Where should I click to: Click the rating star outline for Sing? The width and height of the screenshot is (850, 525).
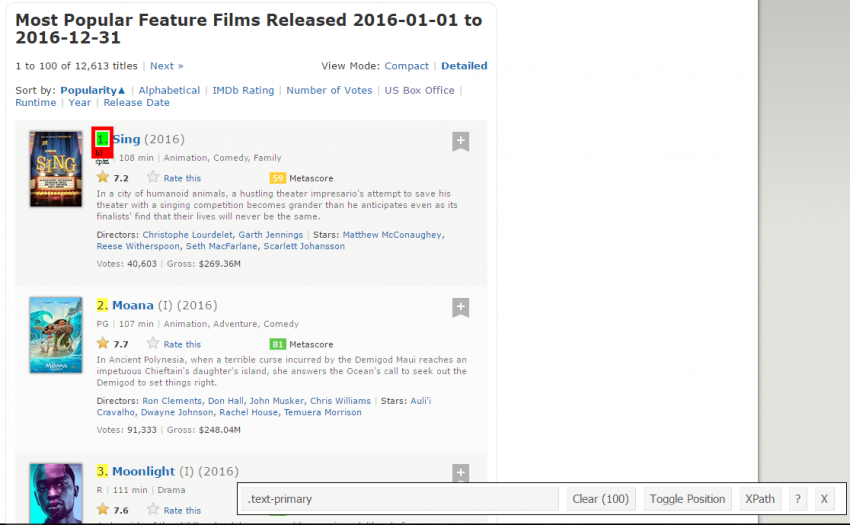[x=153, y=177]
